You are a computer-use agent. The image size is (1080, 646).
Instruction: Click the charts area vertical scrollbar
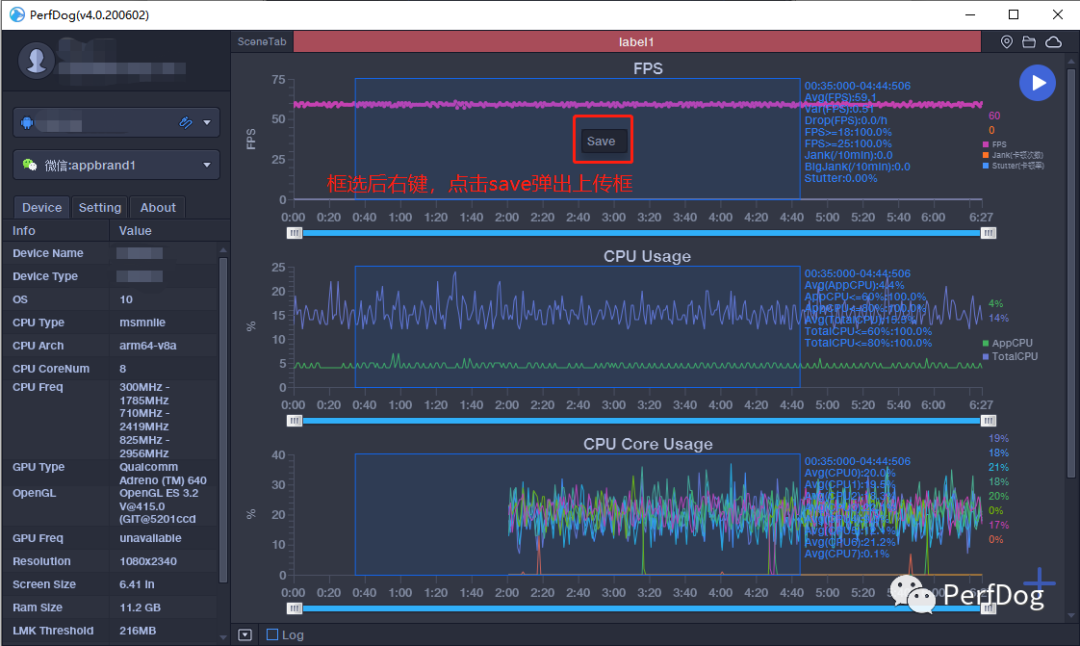coord(1070,272)
